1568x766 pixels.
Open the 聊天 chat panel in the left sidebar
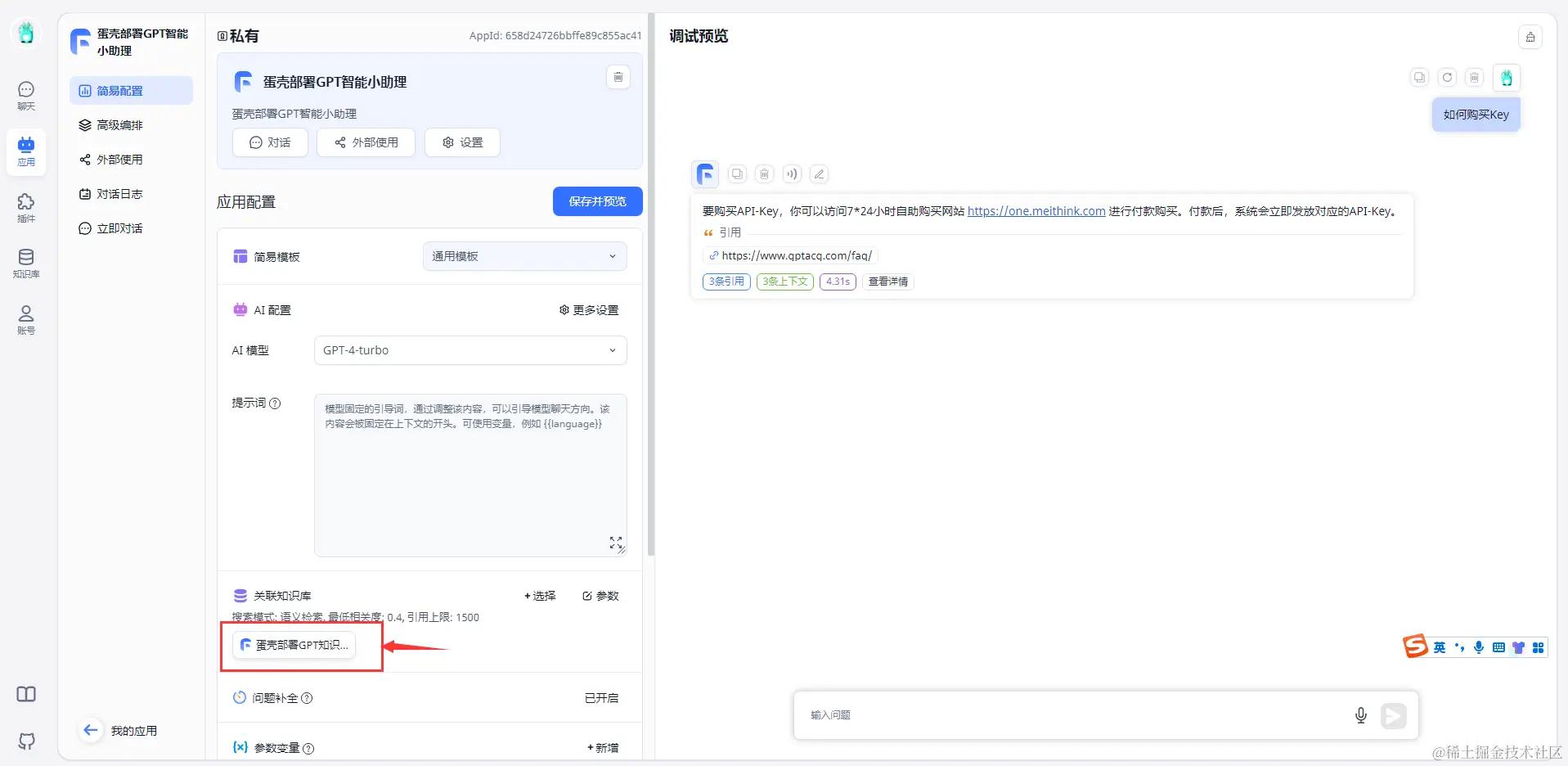25,94
